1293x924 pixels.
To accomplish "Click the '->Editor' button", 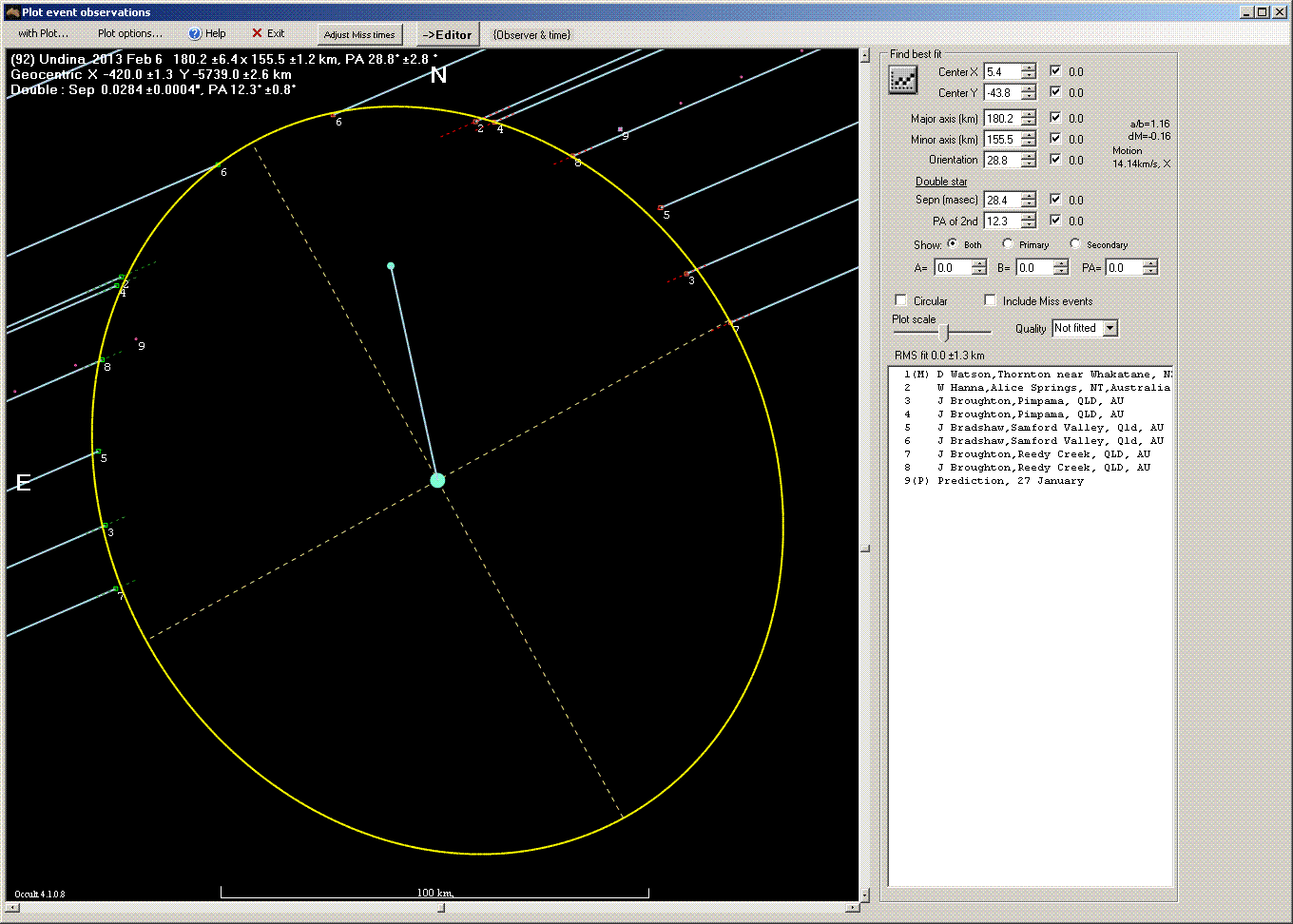I will point(447,35).
